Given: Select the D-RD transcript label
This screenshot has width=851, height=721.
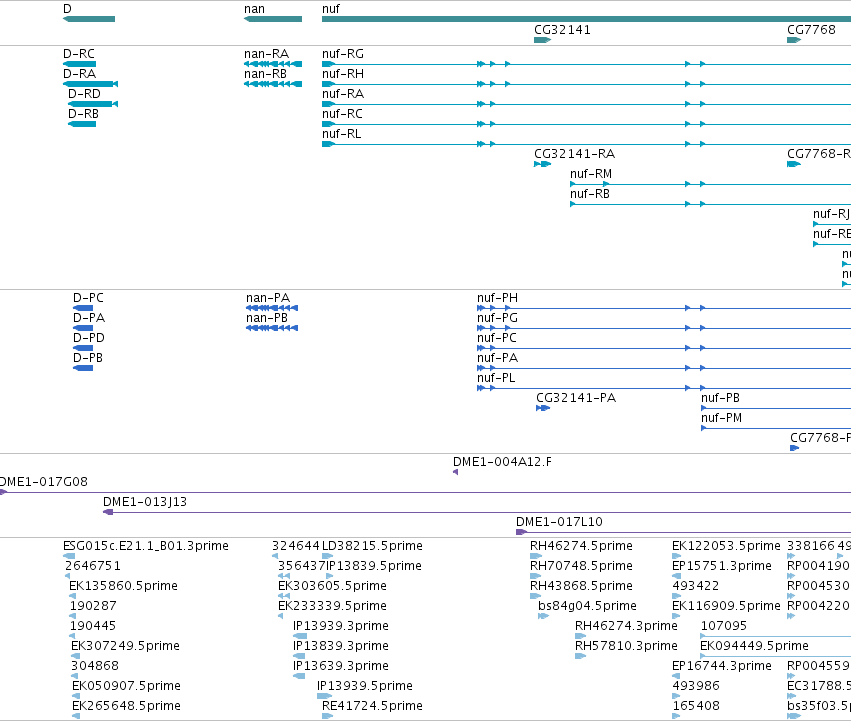Looking at the screenshot, I should [84, 94].
